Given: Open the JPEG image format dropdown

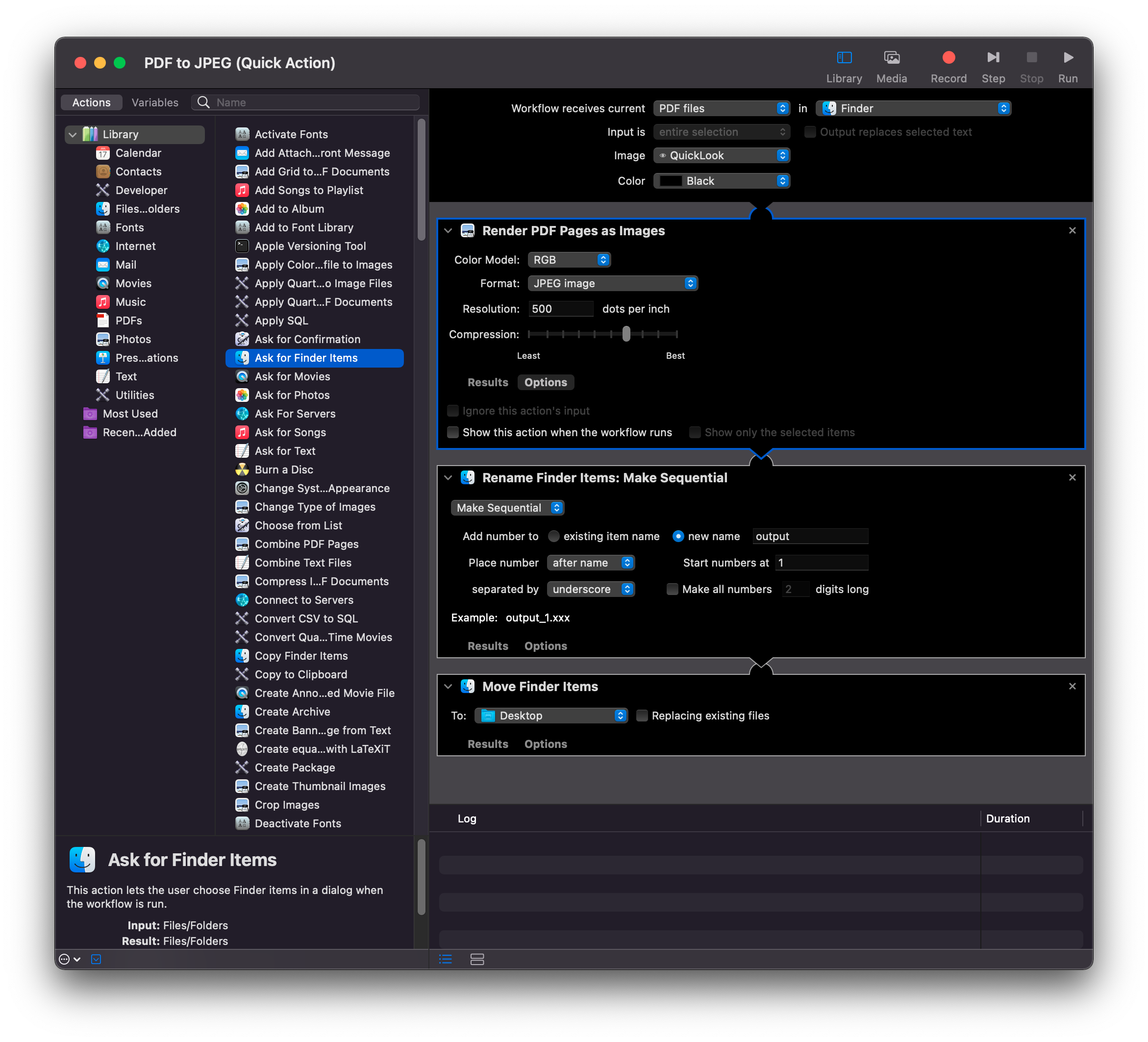Looking at the screenshot, I should (613, 284).
